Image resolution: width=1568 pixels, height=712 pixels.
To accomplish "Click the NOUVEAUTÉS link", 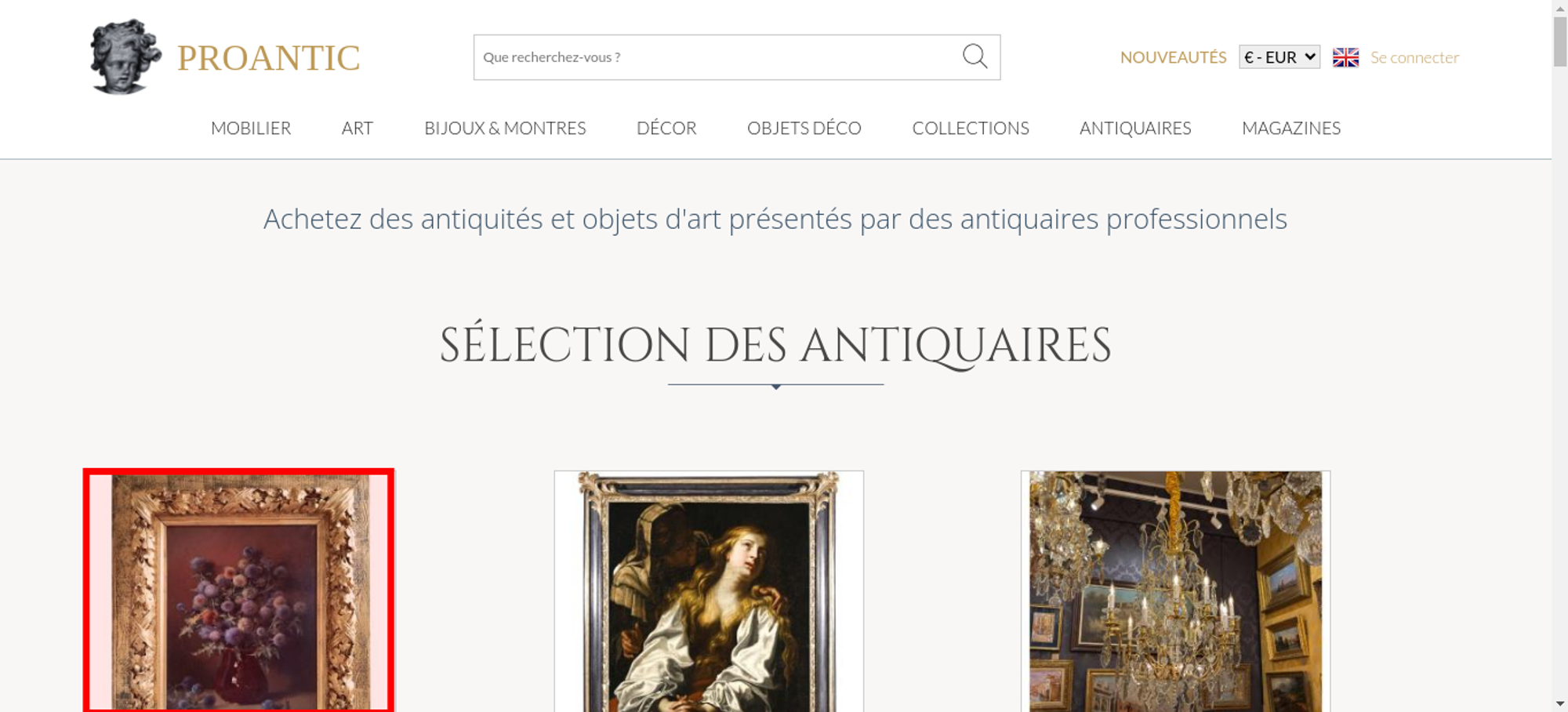I will pos(1173,57).
